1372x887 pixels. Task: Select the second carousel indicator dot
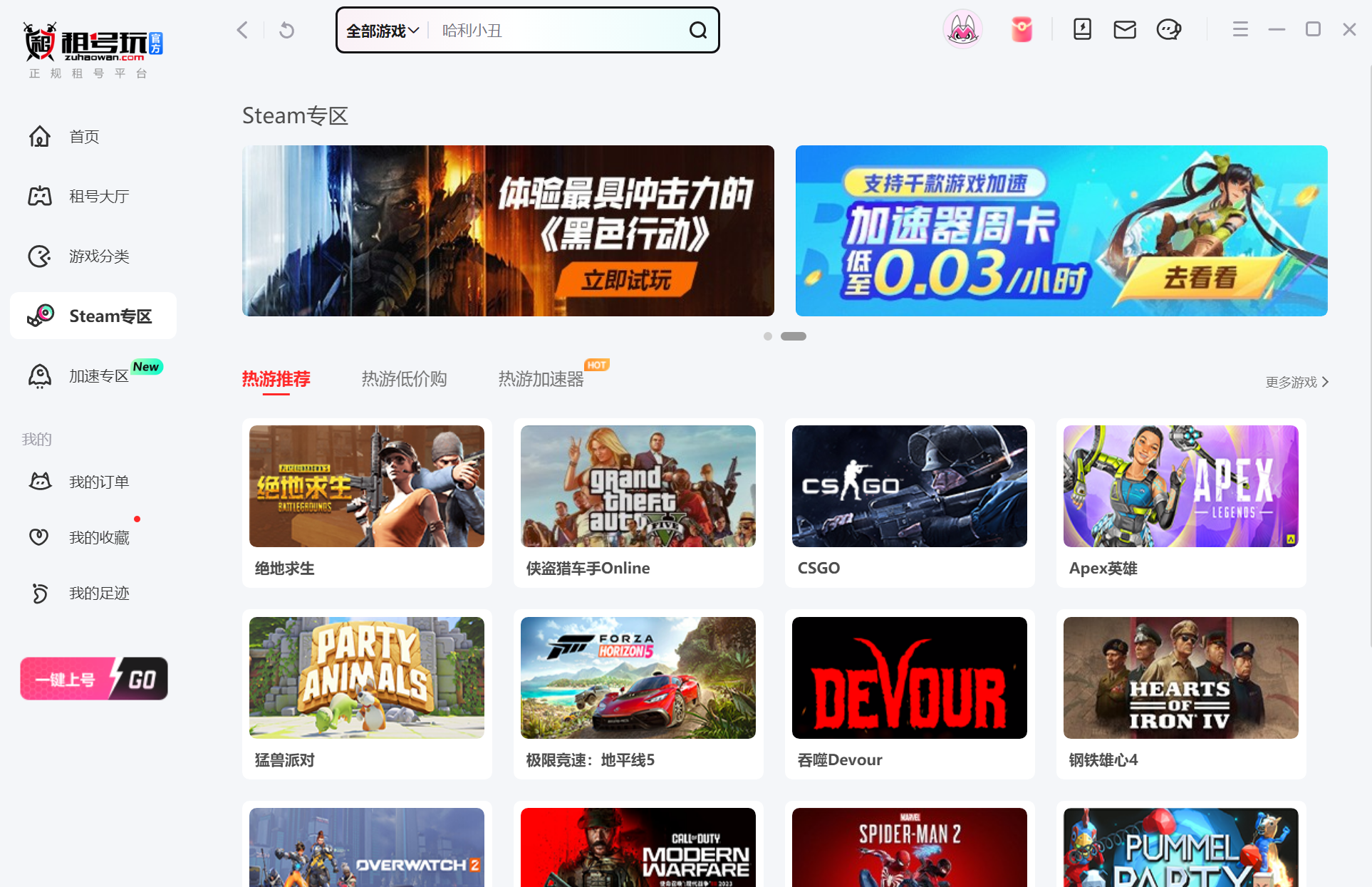[x=794, y=336]
